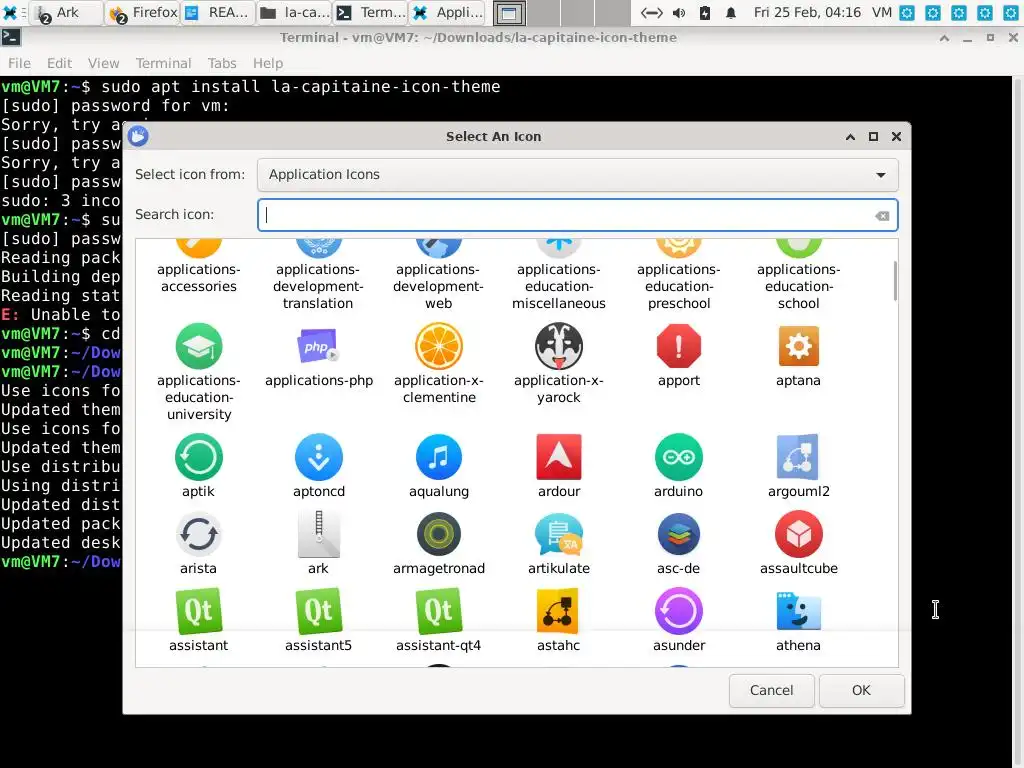The width and height of the screenshot is (1024, 768).
Task: Open the Terminal Help menu
Action: (x=268, y=63)
